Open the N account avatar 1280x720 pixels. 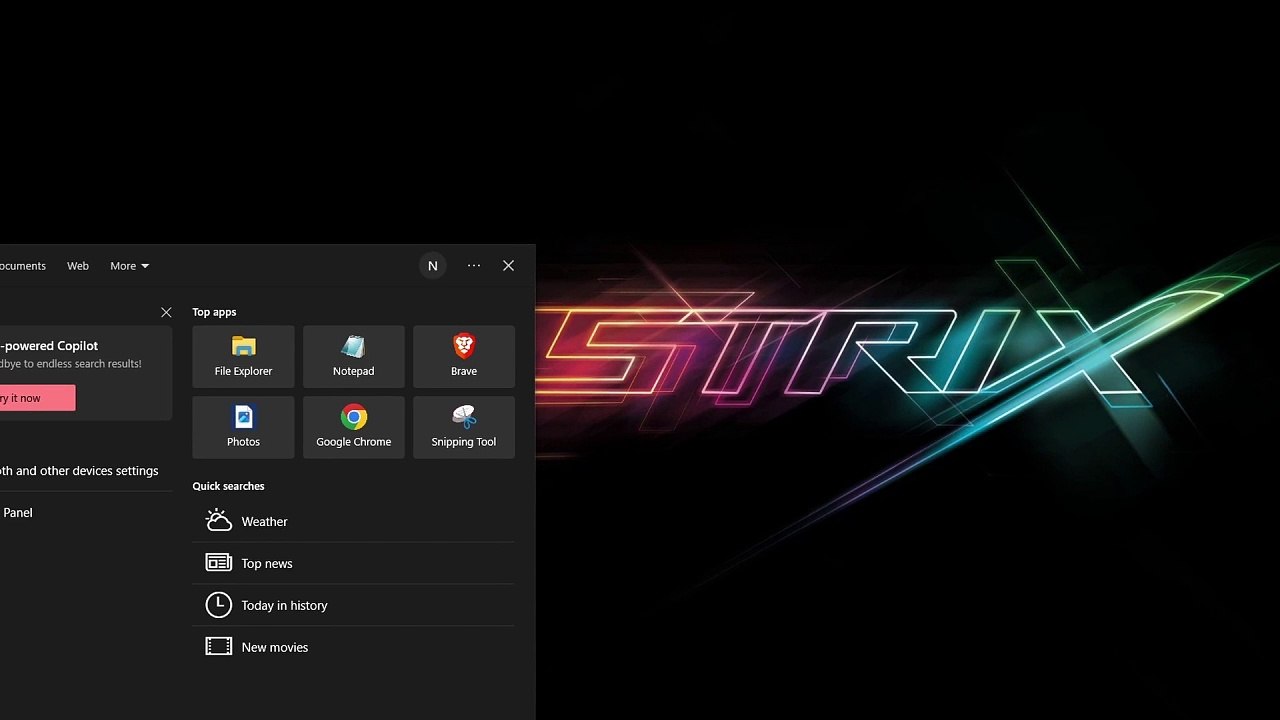pos(433,266)
